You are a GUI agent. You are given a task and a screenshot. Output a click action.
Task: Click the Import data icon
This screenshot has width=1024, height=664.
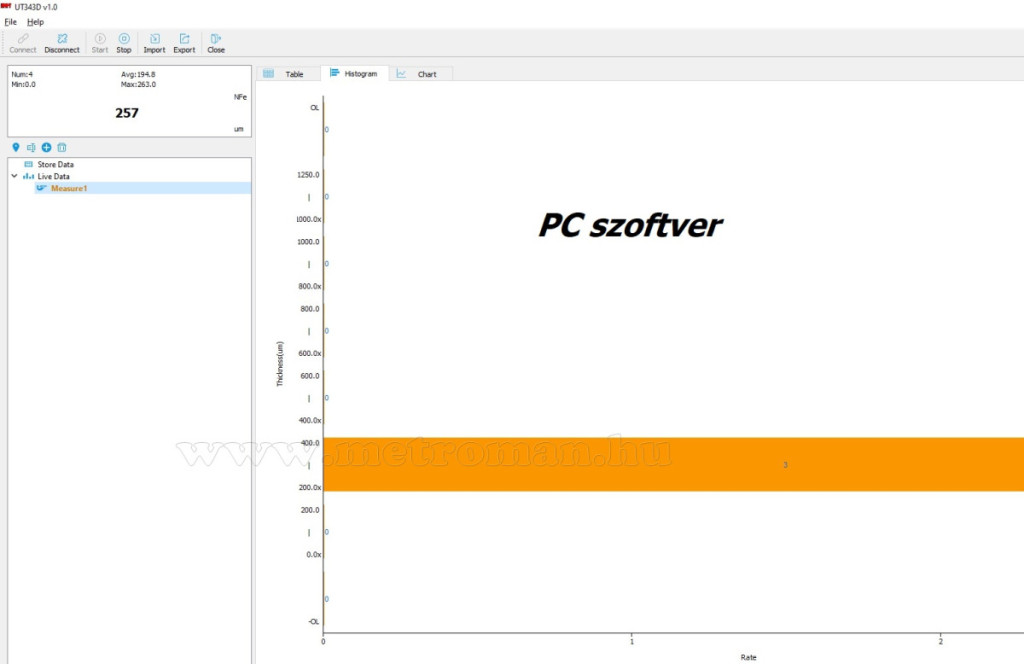tap(154, 39)
